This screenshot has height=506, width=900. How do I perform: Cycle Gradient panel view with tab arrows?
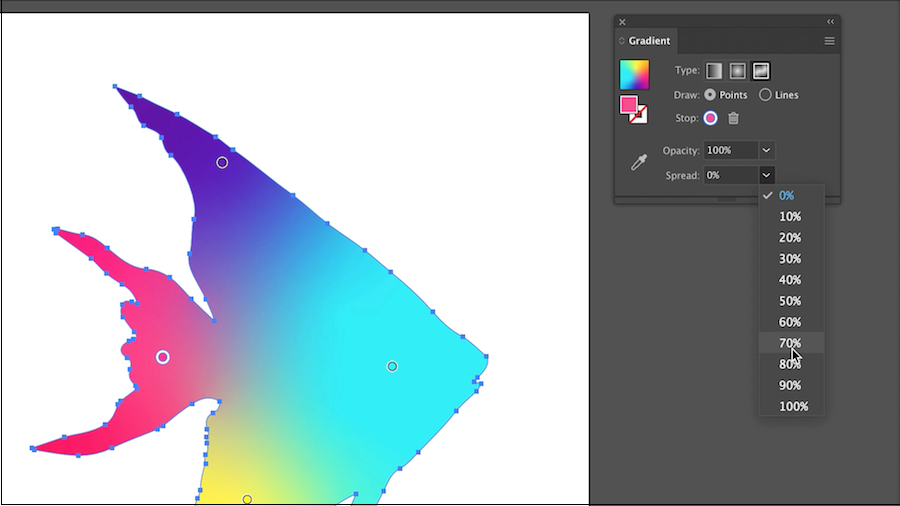pyautogui.click(x=622, y=41)
